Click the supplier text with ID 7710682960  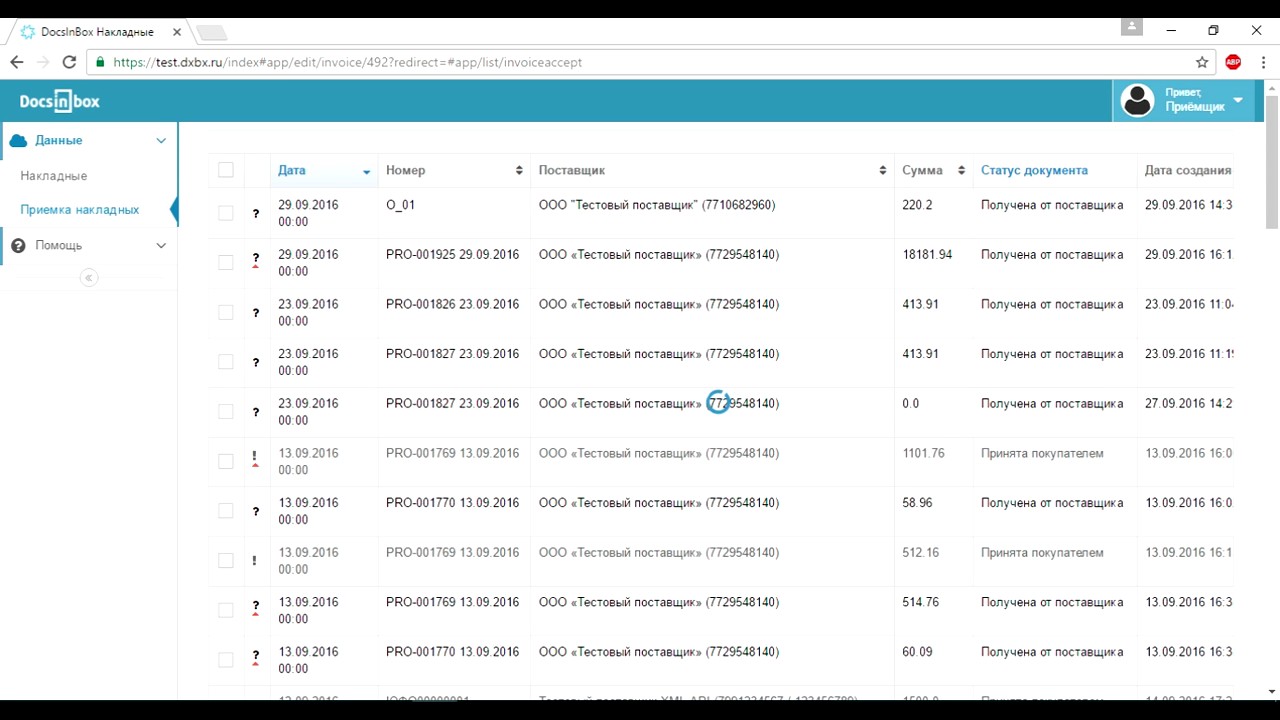657,205
